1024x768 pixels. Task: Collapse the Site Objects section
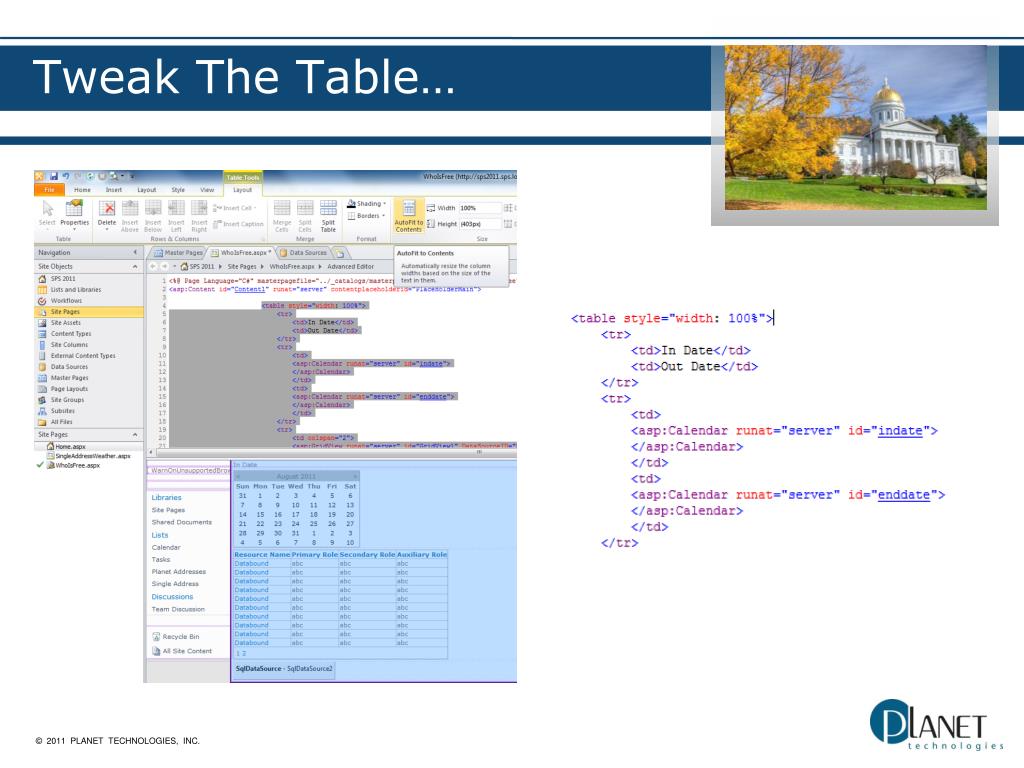[x=135, y=266]
